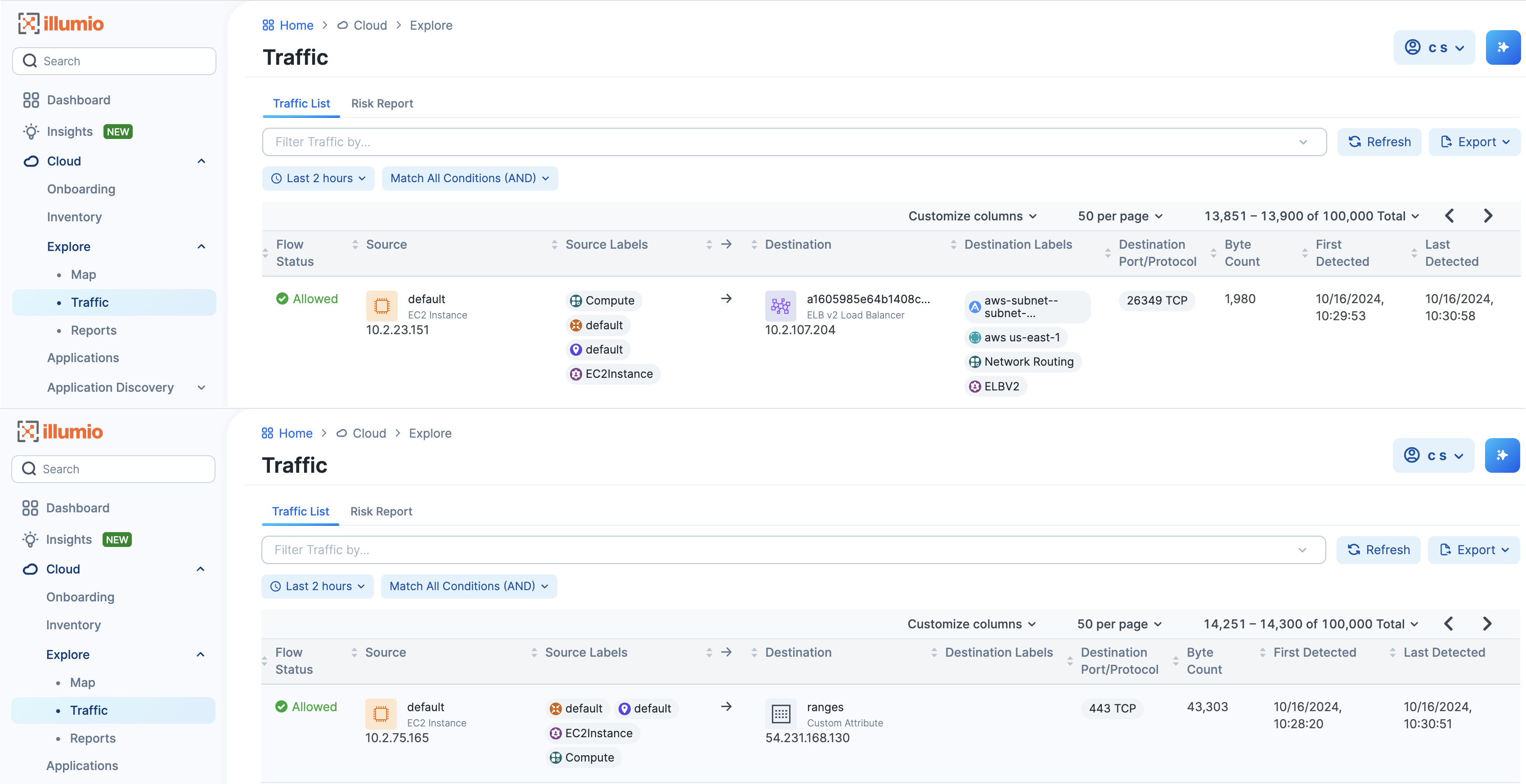Screen dimensions: 1526x784
Task: Click the EC2 instance icon beside 10.2.75.165
Action: click(x=381, y=714)
